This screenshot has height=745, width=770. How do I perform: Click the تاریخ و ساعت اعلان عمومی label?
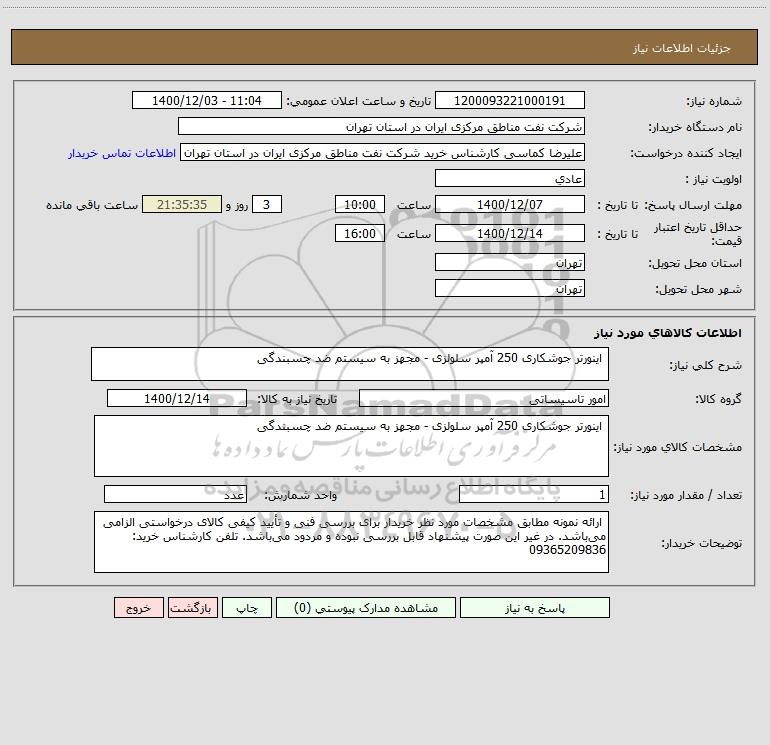pyautogui.click(x=359, y=101)
